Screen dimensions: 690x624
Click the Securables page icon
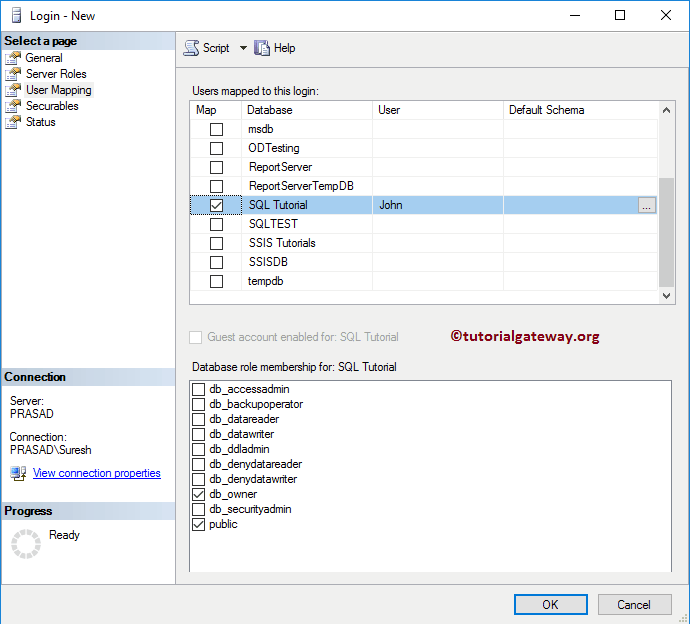[13, 106]
